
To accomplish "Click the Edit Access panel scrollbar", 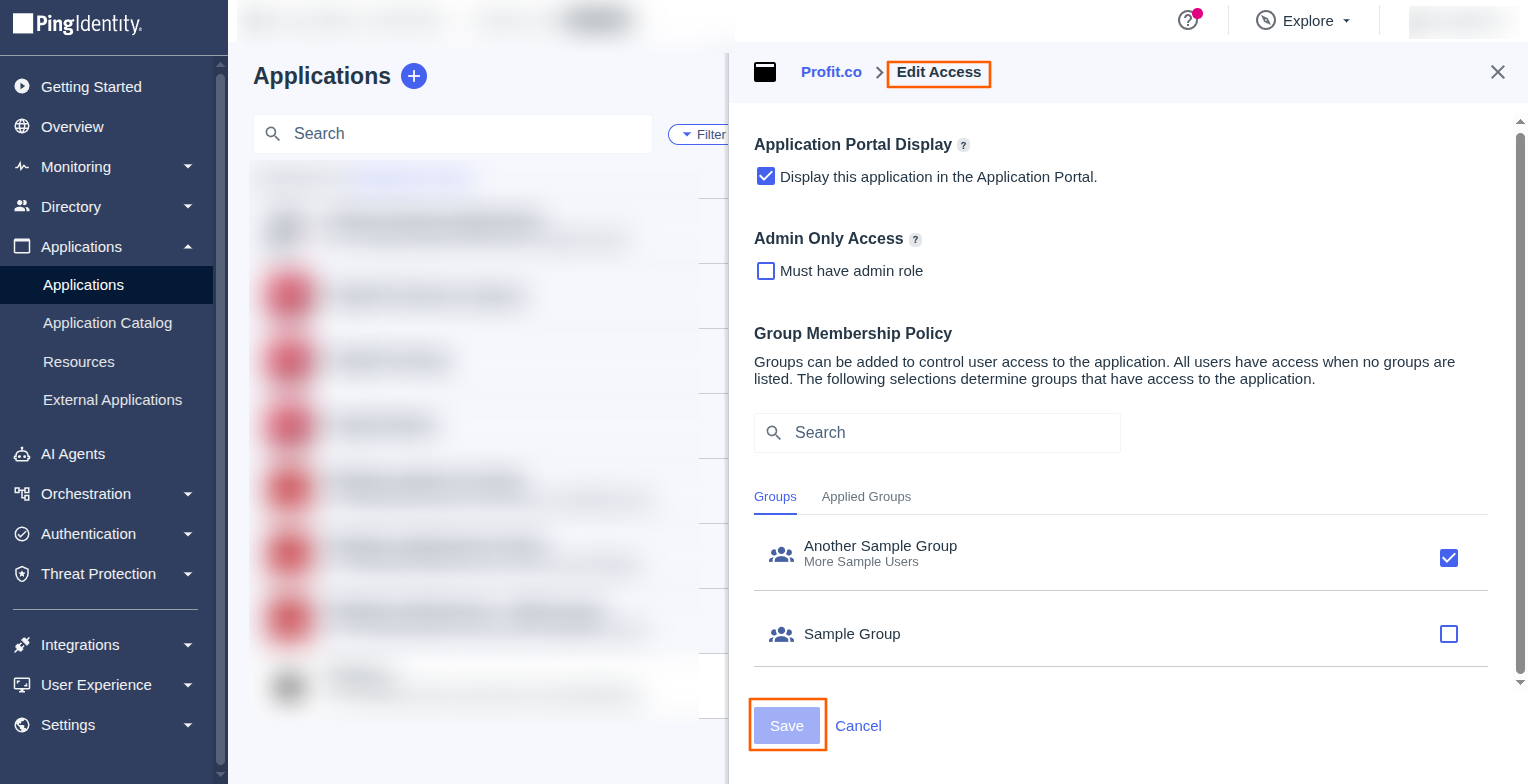I will [1520, 402].
